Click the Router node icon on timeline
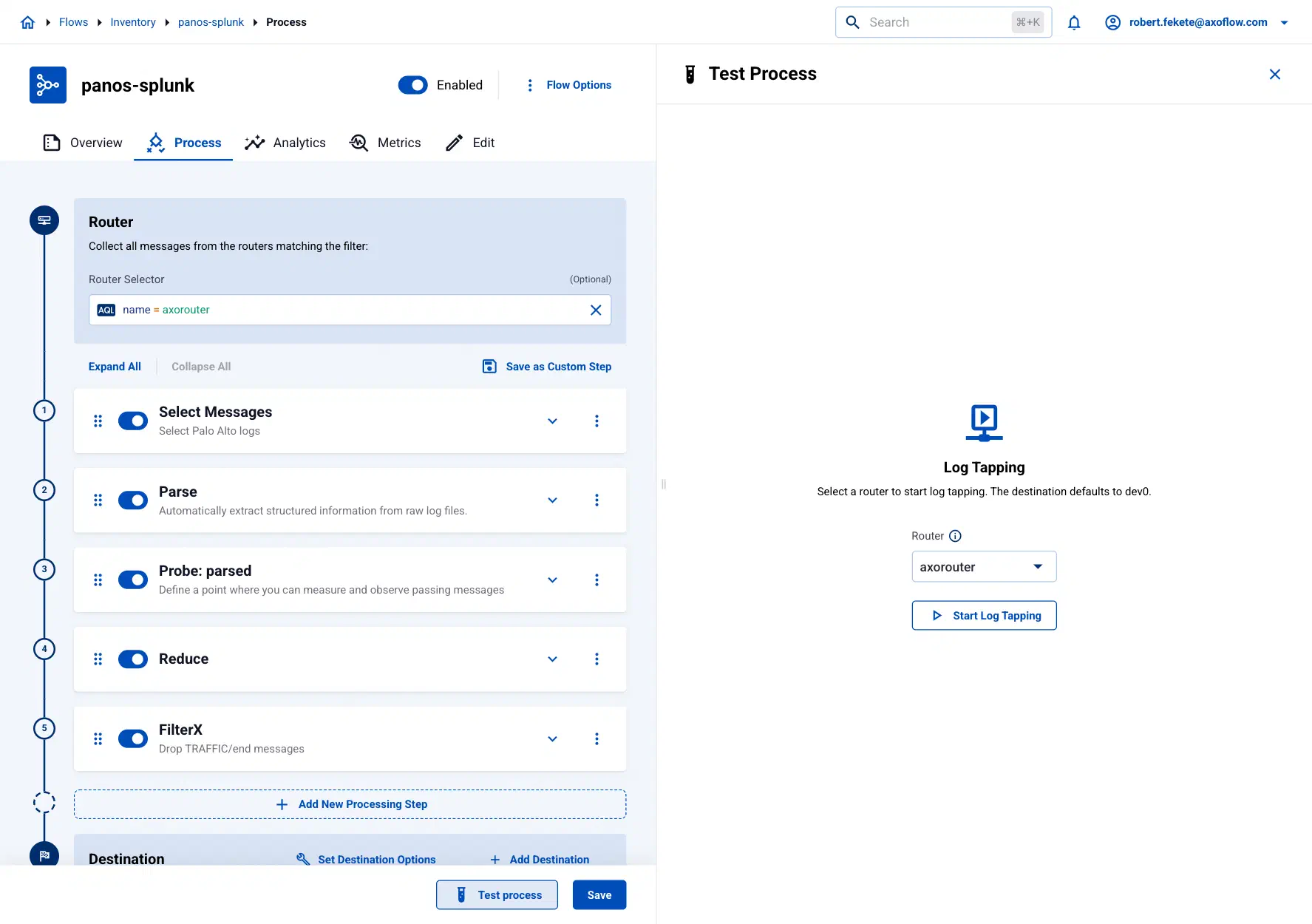The image size is (1312, 924). (x=44, y=220)
